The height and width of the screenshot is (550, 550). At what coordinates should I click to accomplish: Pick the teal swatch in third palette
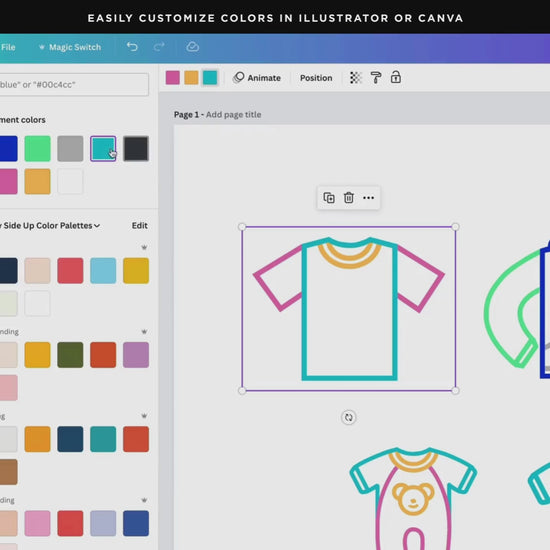point(103,439)
